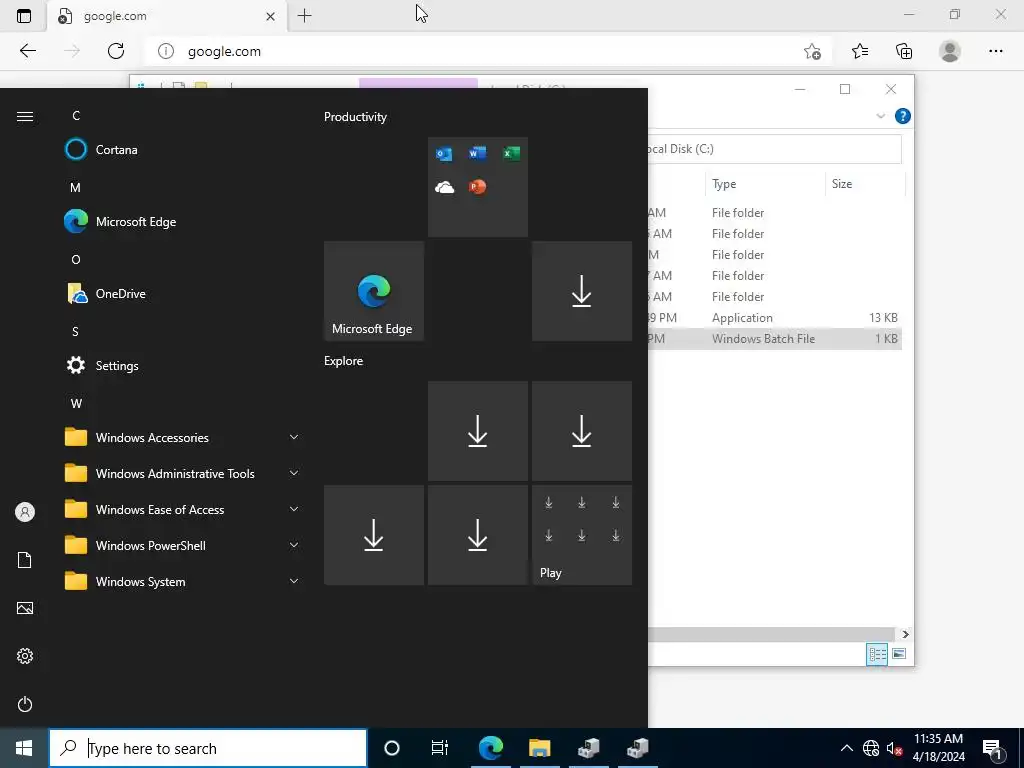Select the google.com browser tab
Image resolution: width=1024 pixels, height=768 pixels.
click(167, 16)
